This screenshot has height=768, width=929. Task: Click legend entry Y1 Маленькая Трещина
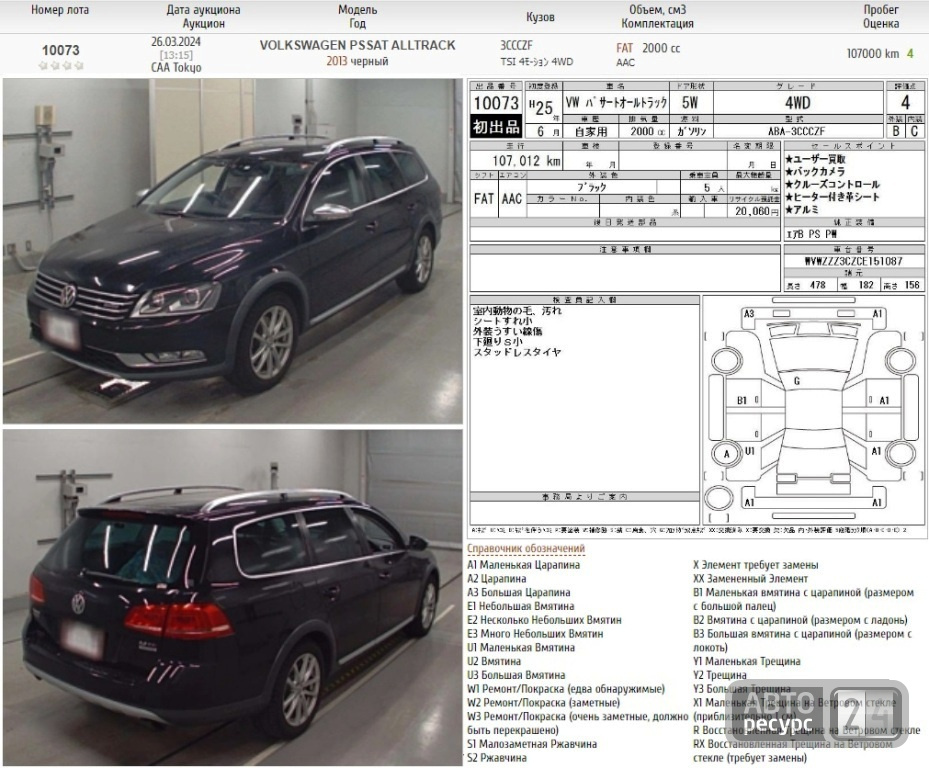pyautogui.click(x=747, y=661)
